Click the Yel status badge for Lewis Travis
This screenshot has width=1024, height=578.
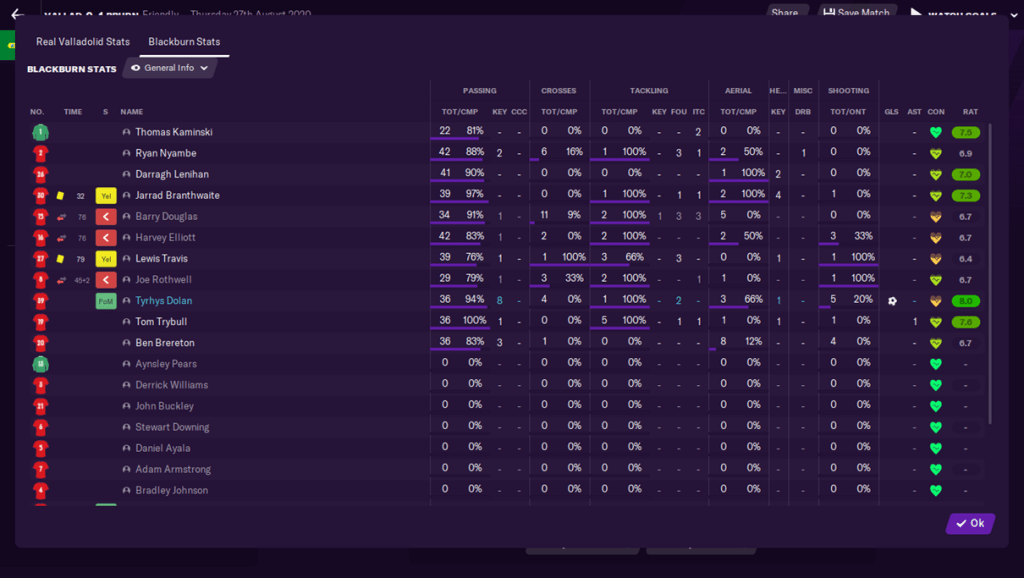click(106, 259)
